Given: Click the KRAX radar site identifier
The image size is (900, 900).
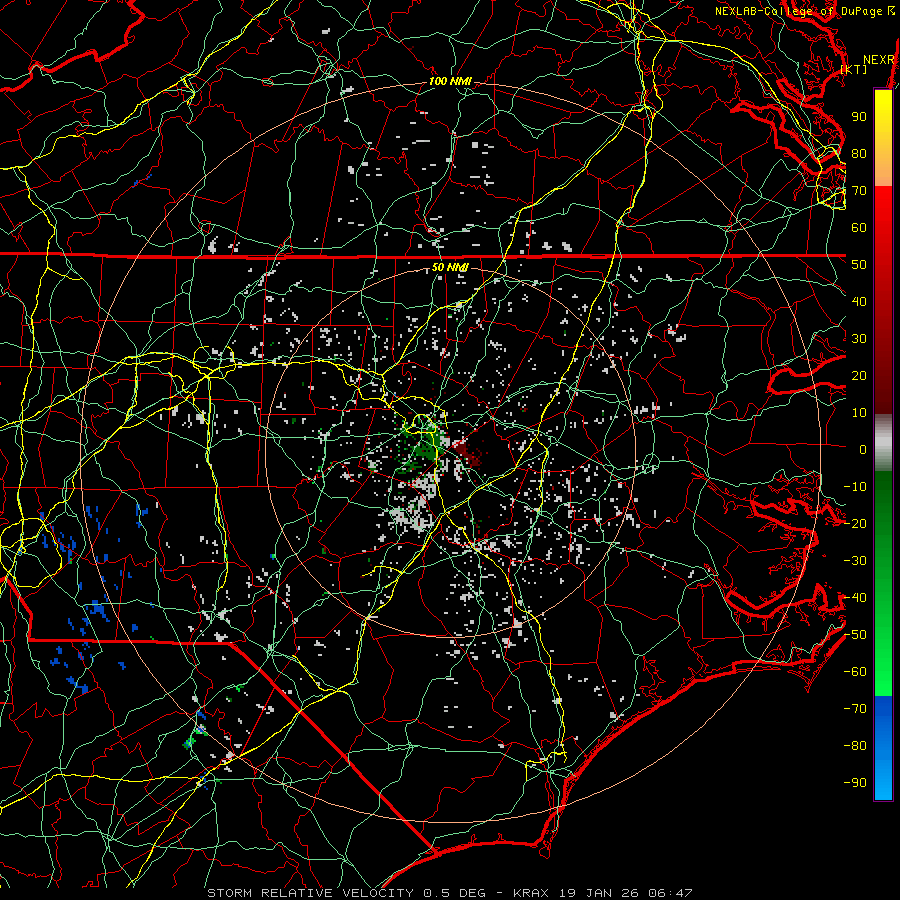Looking at the screenshot, I should coord(531,893).
